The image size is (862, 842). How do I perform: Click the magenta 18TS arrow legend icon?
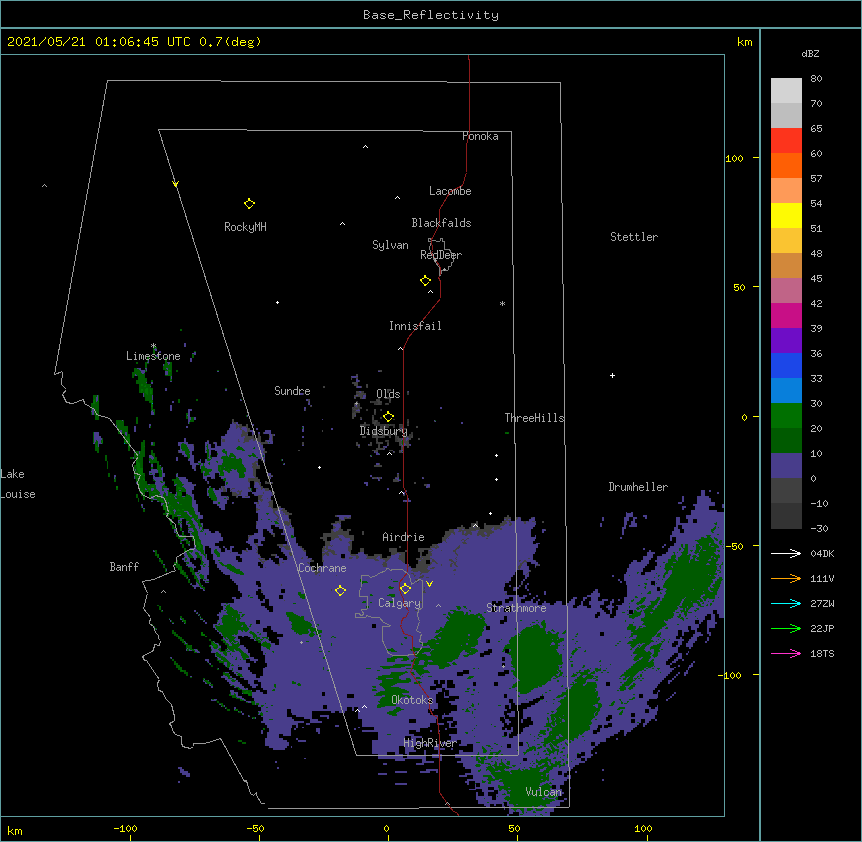pyautogui.click(x=786, y=653)
